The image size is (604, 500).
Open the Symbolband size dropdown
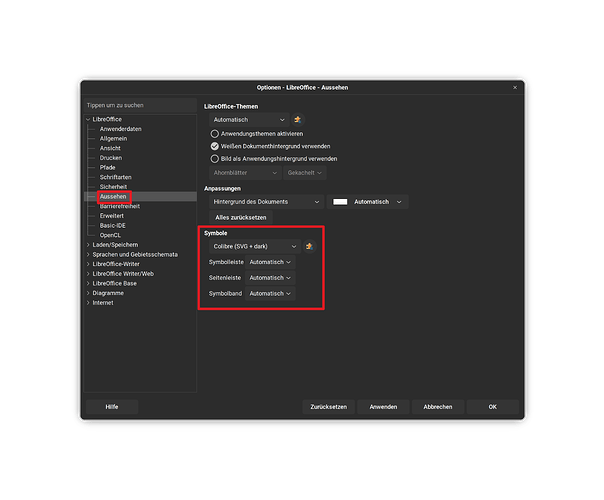[x=270, y=294]
